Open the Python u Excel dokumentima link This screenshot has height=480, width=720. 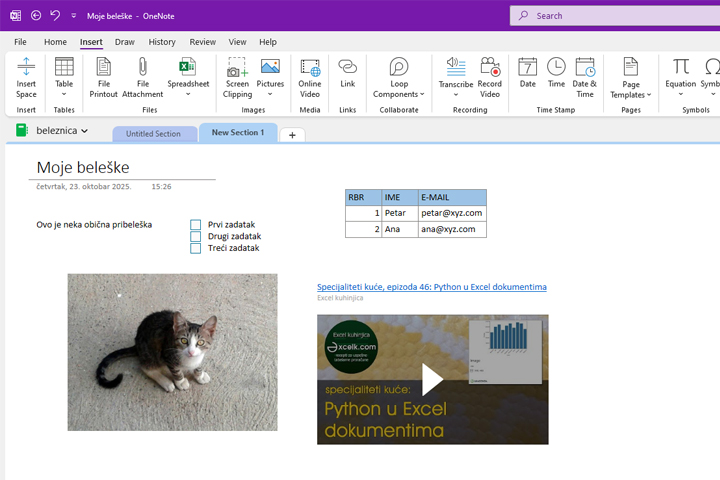pos(431,287)
